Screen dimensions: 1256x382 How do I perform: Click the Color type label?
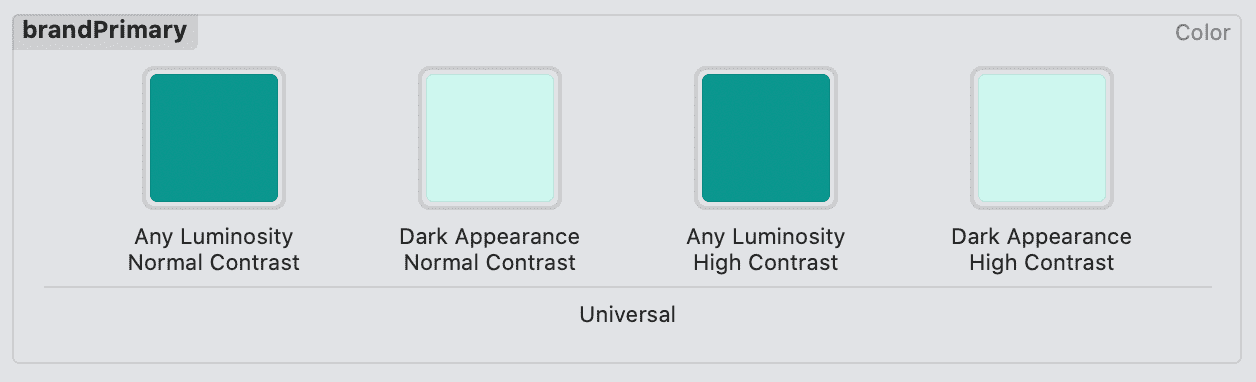tap(1202, 33)
